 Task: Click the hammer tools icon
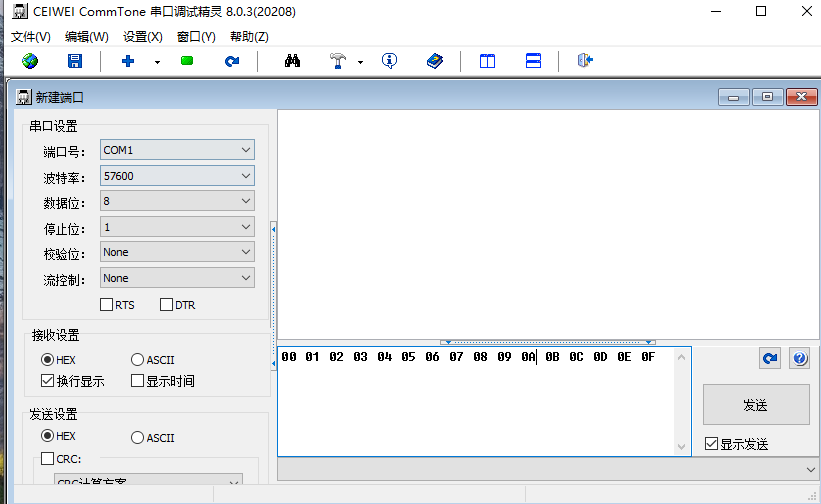click(338, 61)
